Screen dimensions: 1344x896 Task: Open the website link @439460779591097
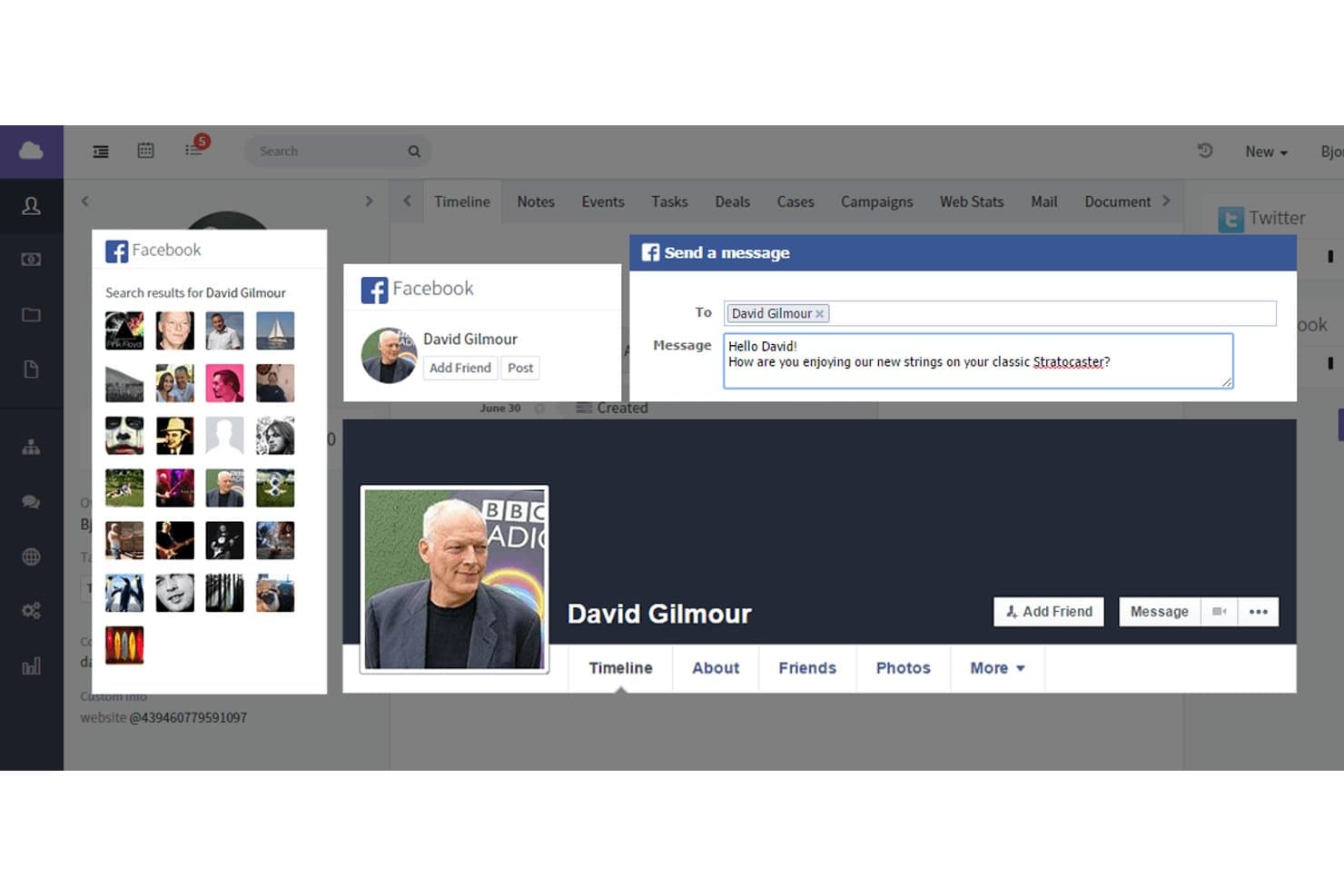pyautogui.click(x=188, y=717)
